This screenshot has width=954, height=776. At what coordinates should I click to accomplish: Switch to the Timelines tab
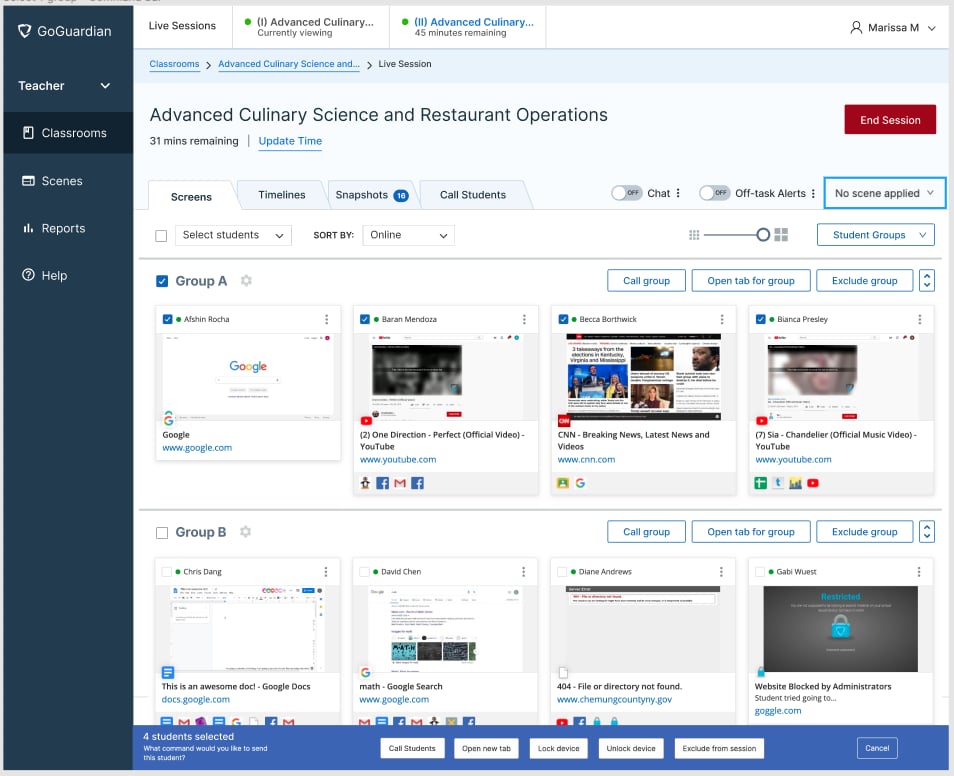pyautogui.click(x=282, y=195)
